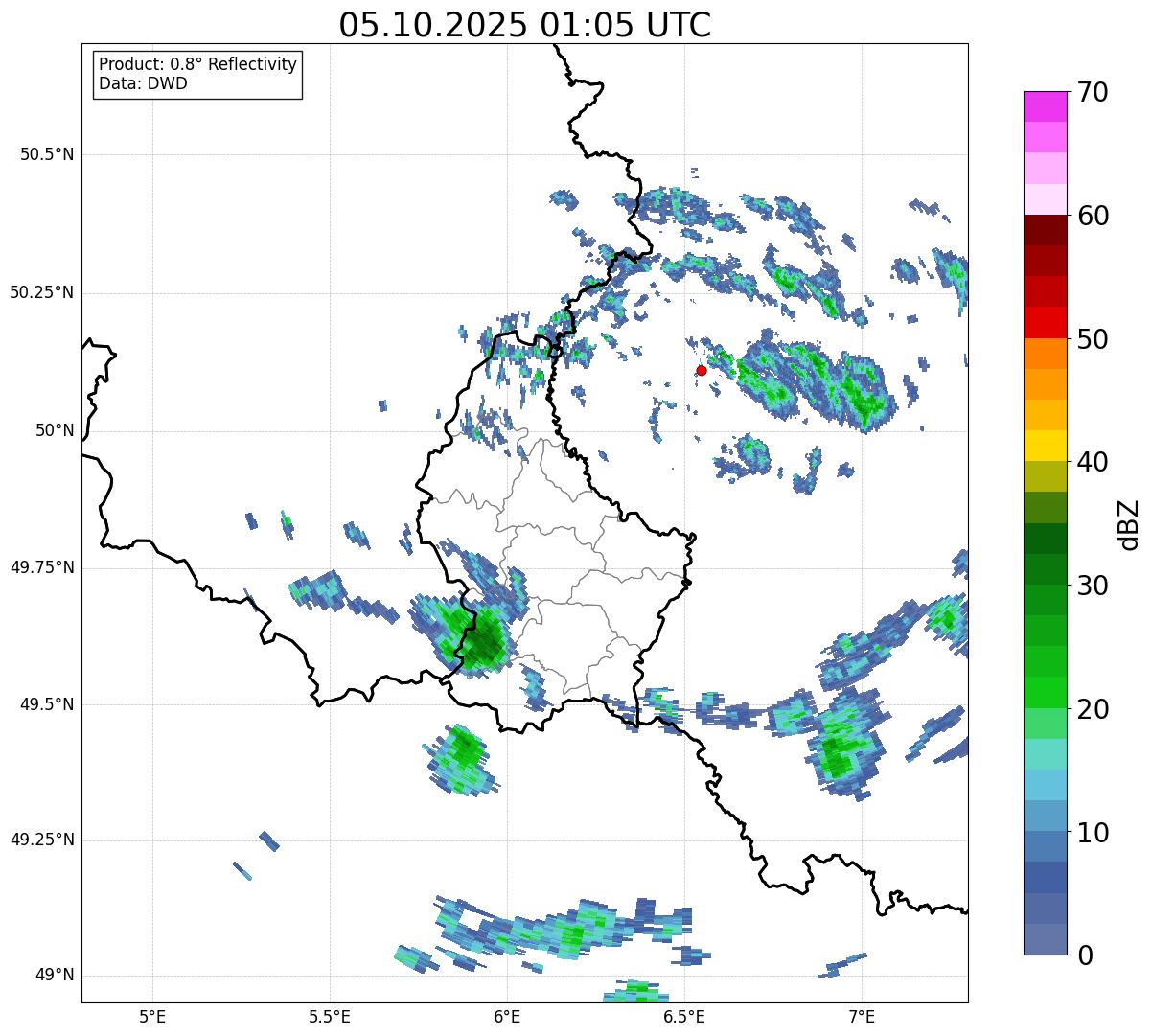Screen dimensions: 1152x1036
Task: Click the latitude label '49.25°N'
Action: coord(41,840)
